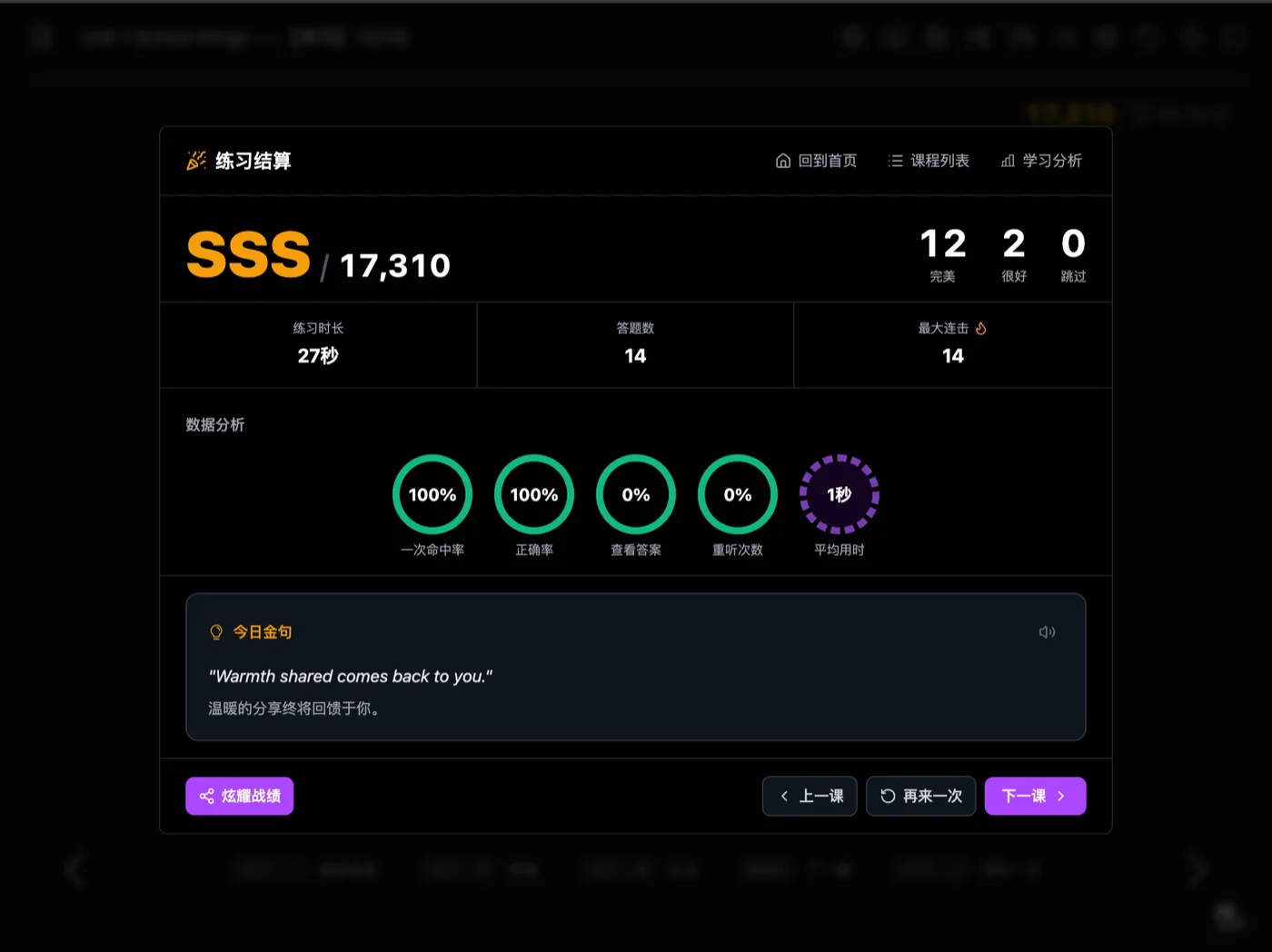Select the 正确率 accuracy ring
1272x952 pixels.
tap(534, 495)
